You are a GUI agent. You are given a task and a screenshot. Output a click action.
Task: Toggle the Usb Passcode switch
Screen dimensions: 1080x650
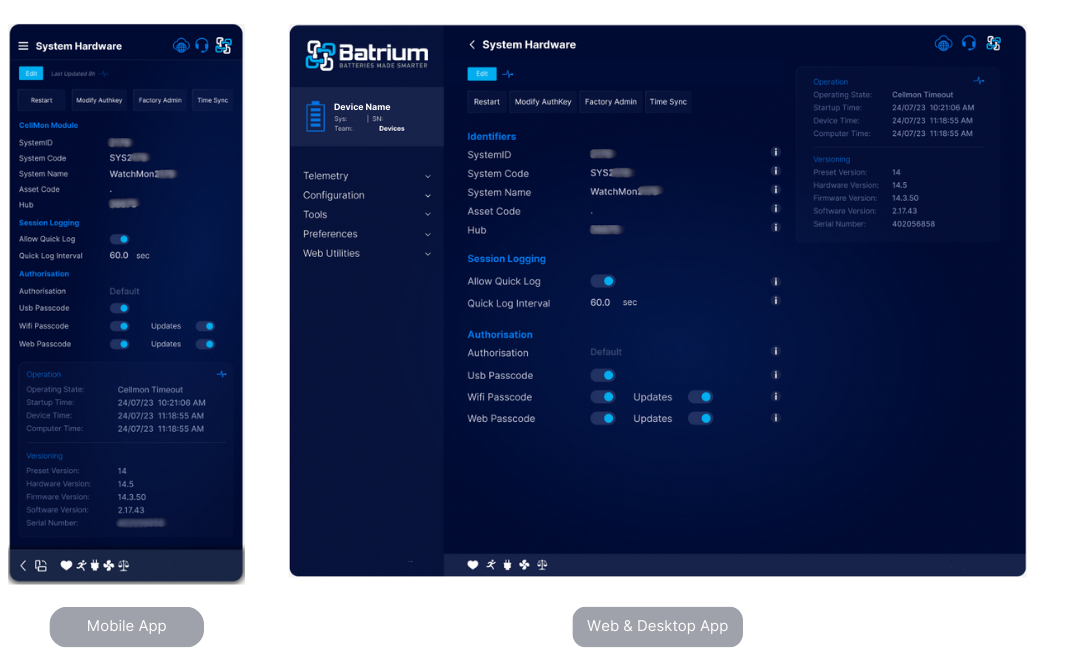point(602,375)
